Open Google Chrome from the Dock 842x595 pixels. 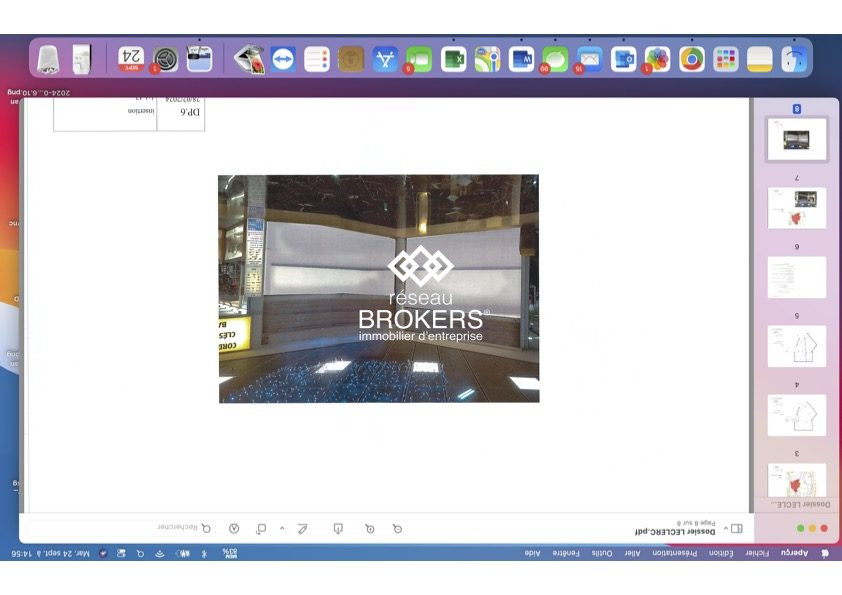coord(691,60)
